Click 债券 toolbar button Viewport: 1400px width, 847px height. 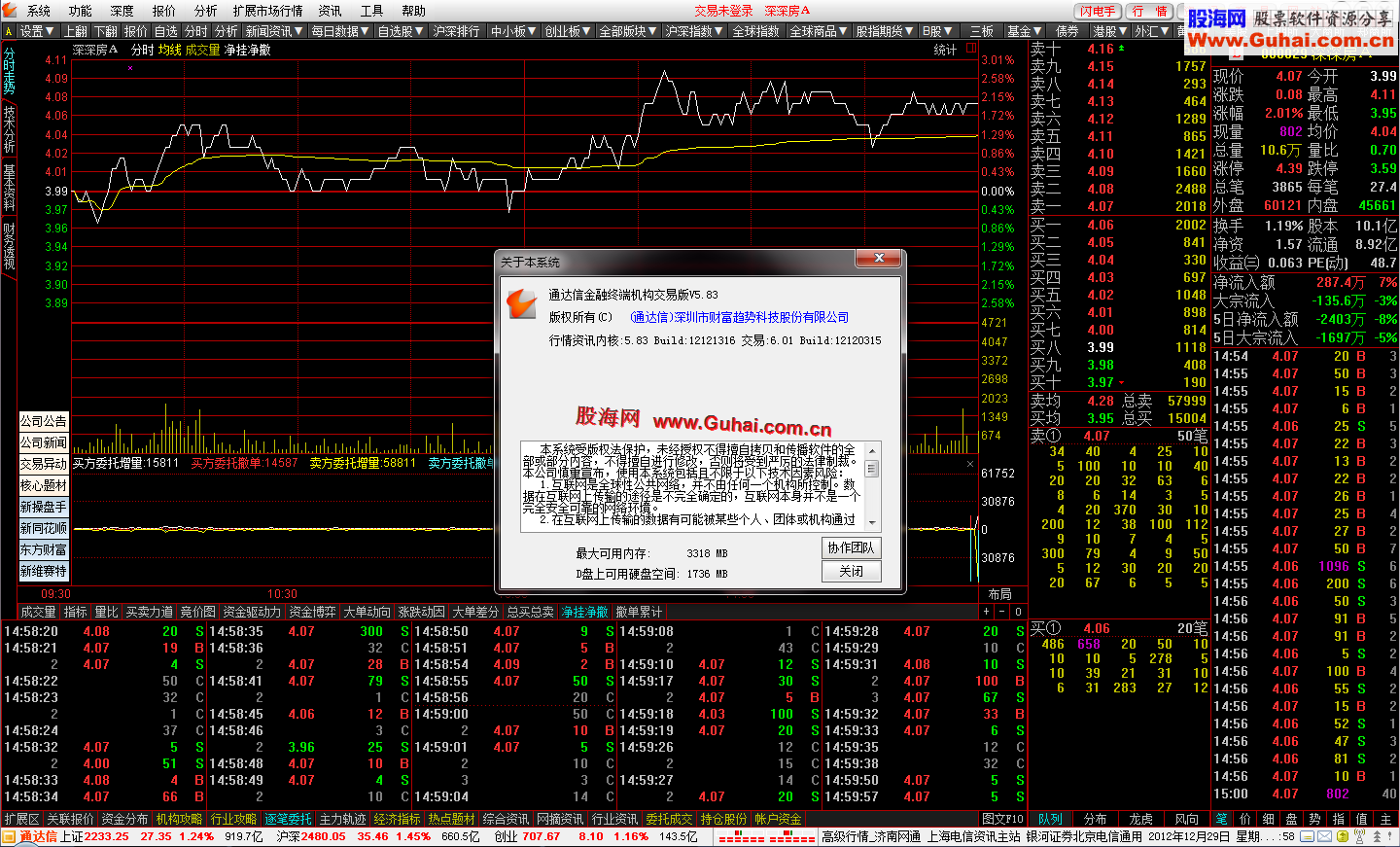(x=1067, y=31)
